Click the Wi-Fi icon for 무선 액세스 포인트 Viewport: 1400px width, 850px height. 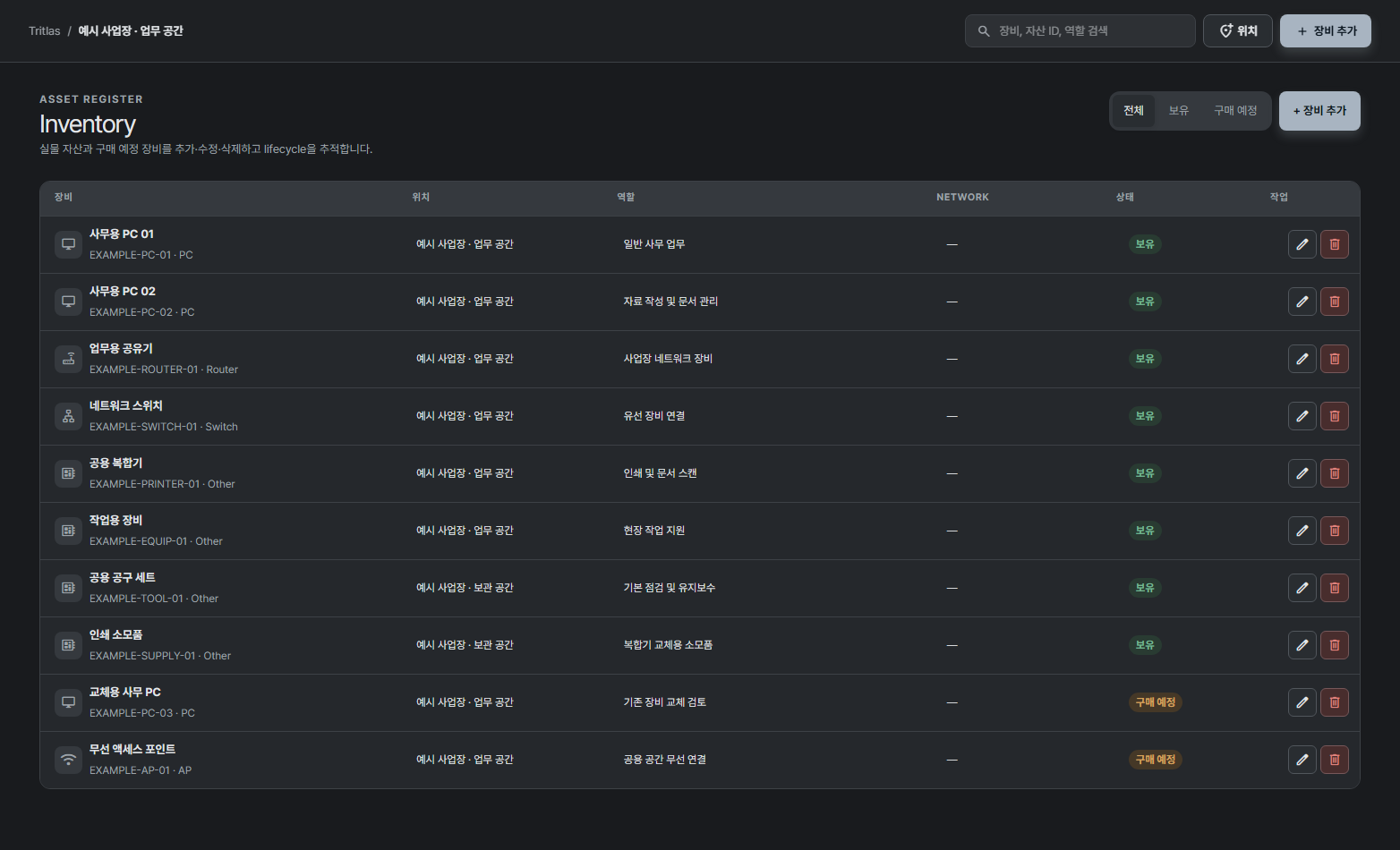[x=68, y=760]
